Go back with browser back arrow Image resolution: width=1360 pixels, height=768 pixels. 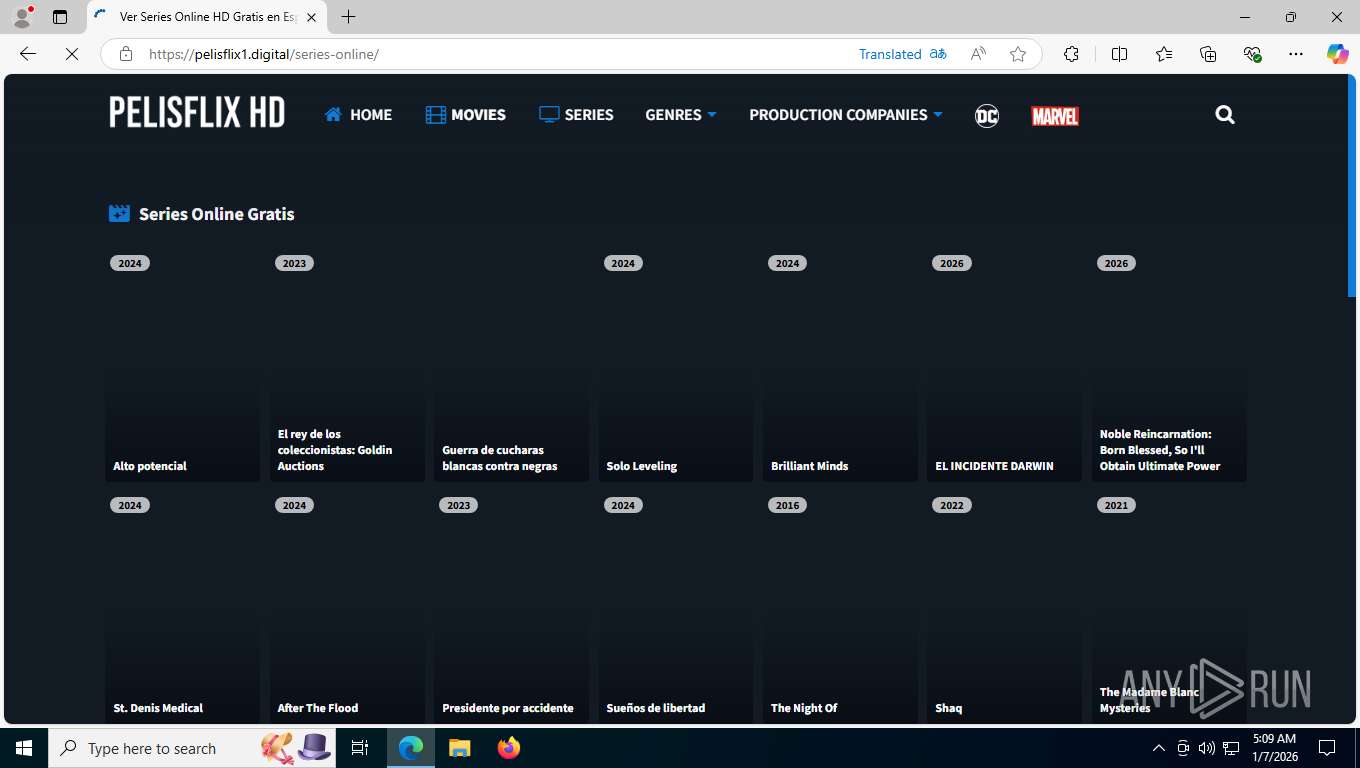pyautogui.click(x=28, y=54)
